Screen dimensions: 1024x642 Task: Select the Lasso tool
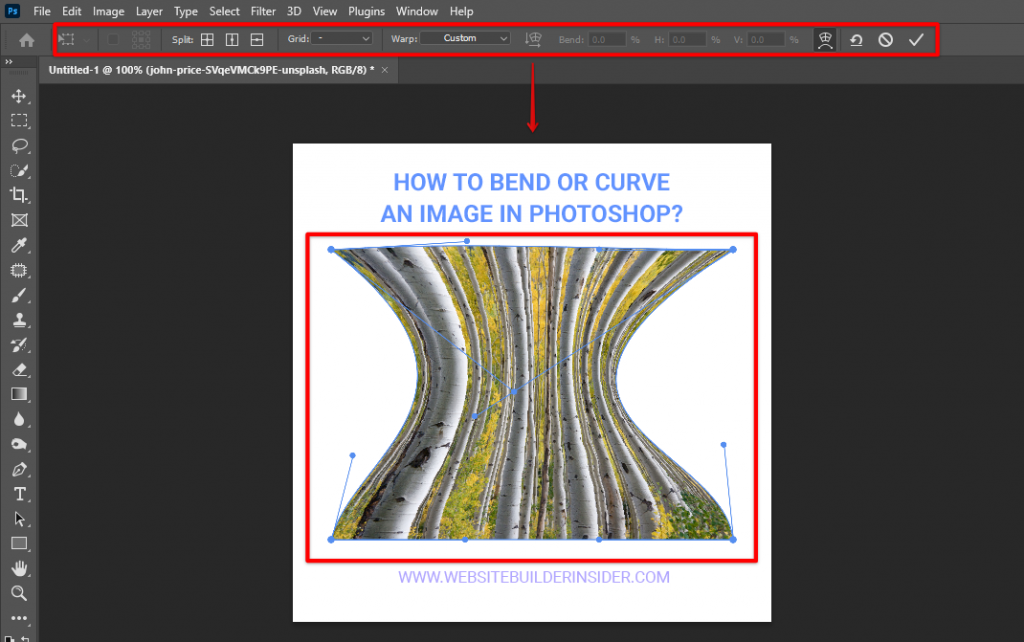20,146
